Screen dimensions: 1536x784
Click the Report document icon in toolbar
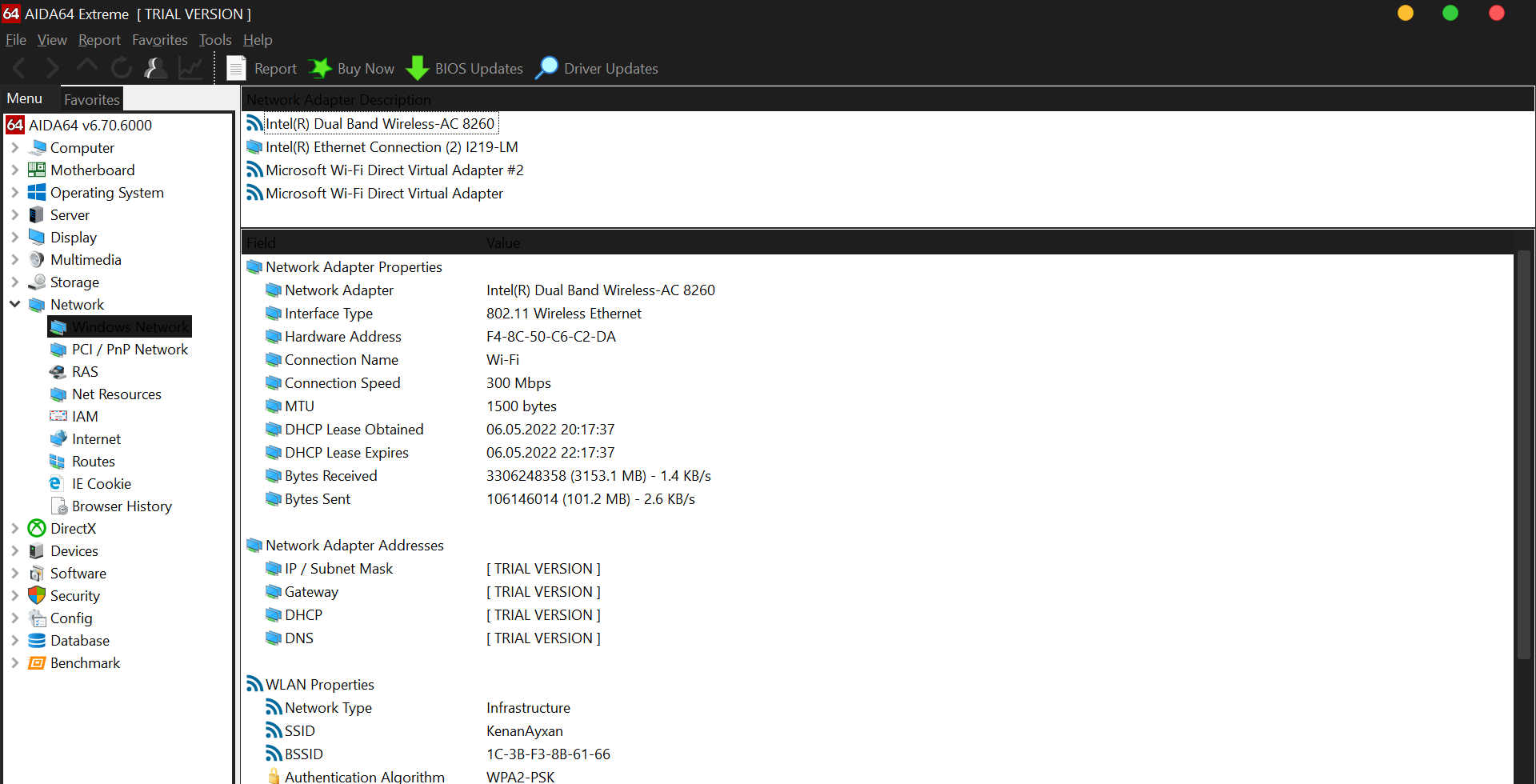point(236,69)
